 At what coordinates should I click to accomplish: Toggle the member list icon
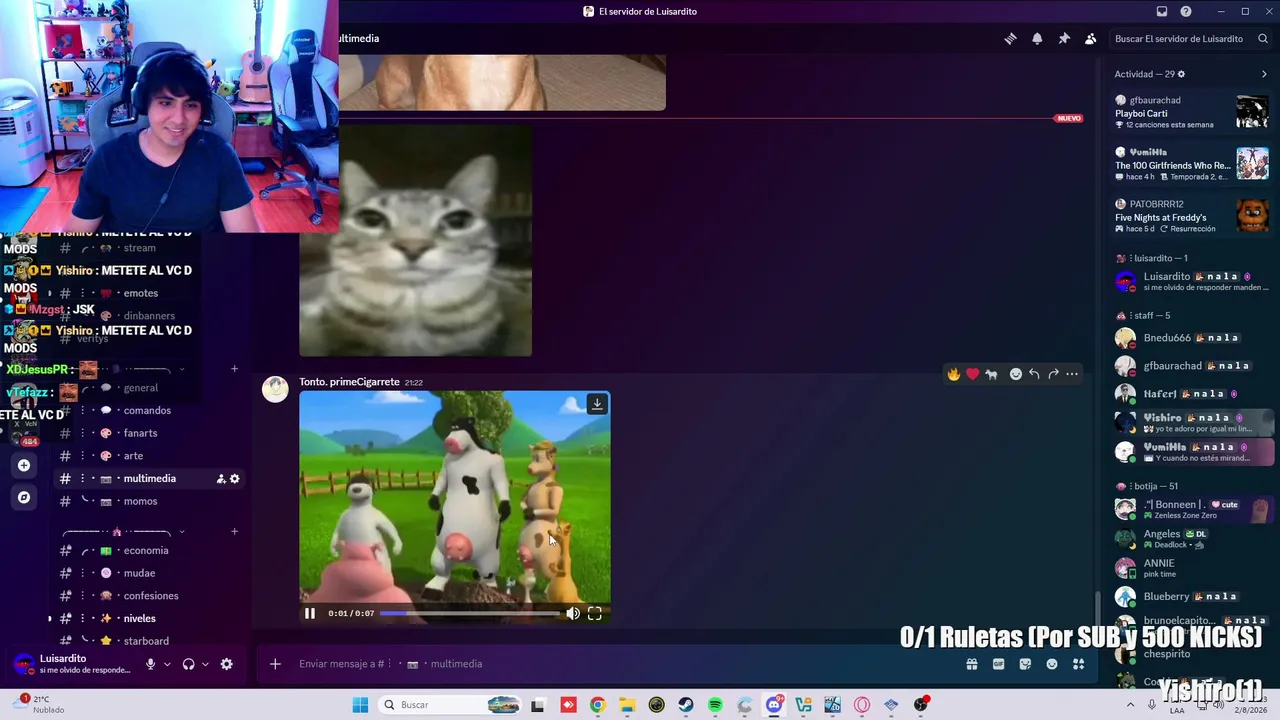tap(1091, 39)
